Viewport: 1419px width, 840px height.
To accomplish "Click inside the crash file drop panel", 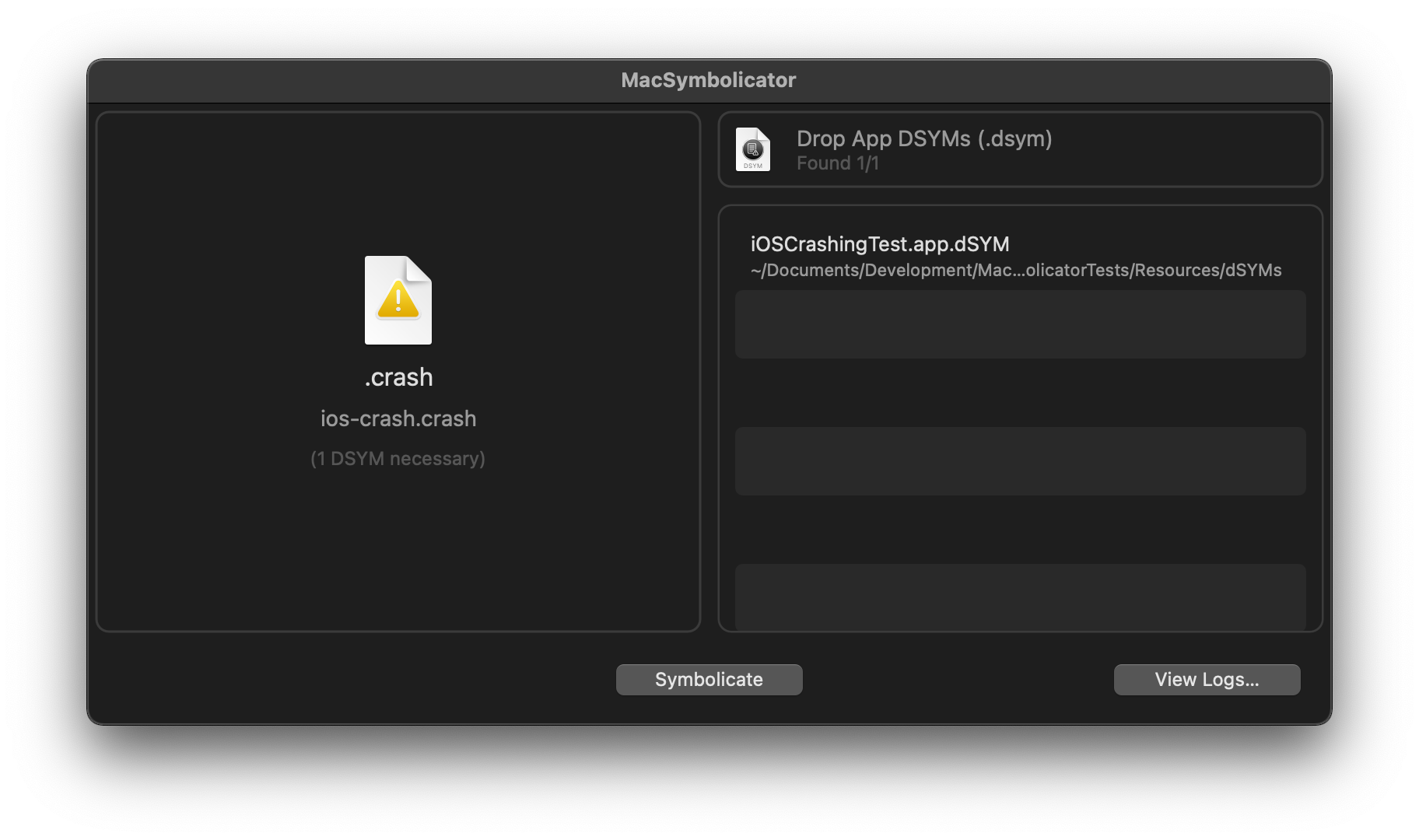I will point(398,544).
